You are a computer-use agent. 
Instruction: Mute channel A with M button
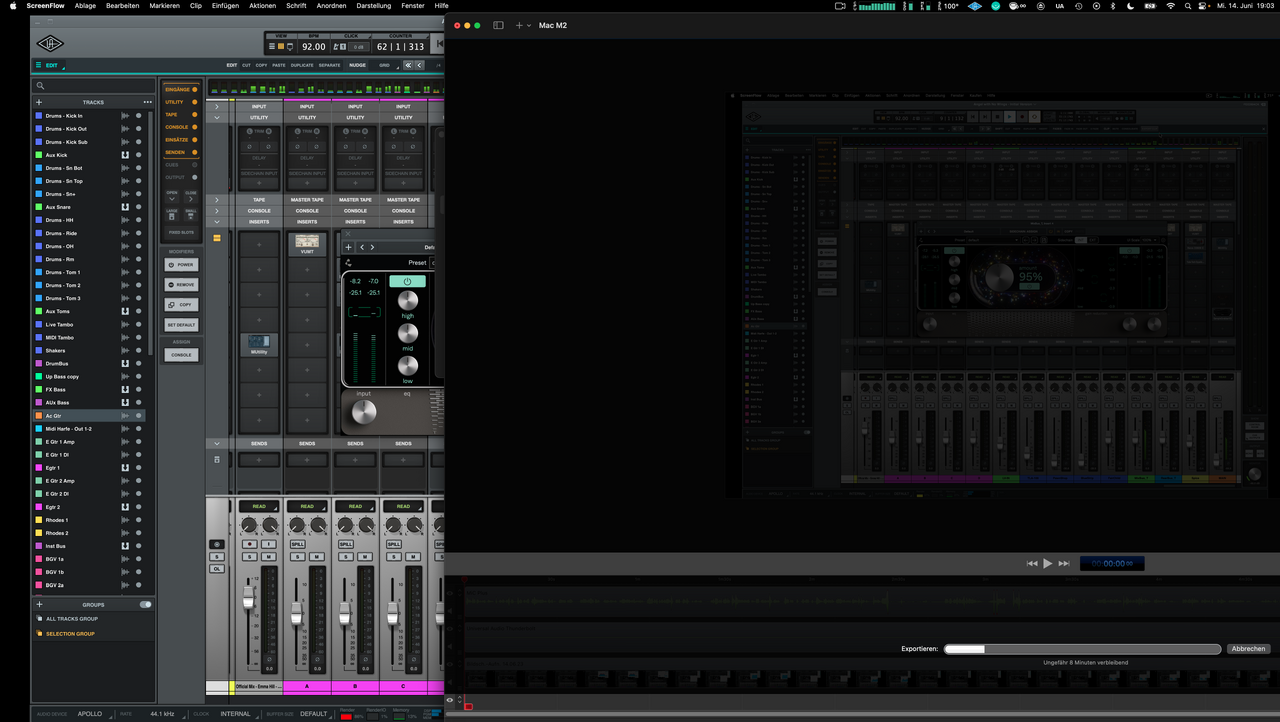point(316,556)
